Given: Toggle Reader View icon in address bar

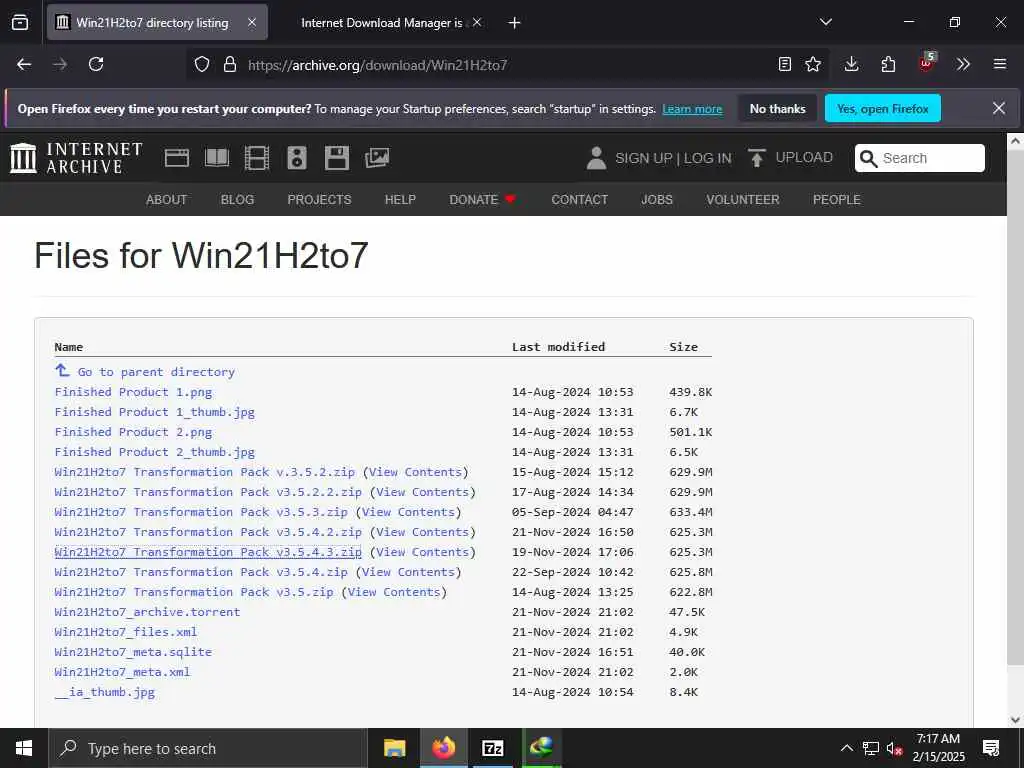Looking at the screenshot, I should [x=785, y=64].
